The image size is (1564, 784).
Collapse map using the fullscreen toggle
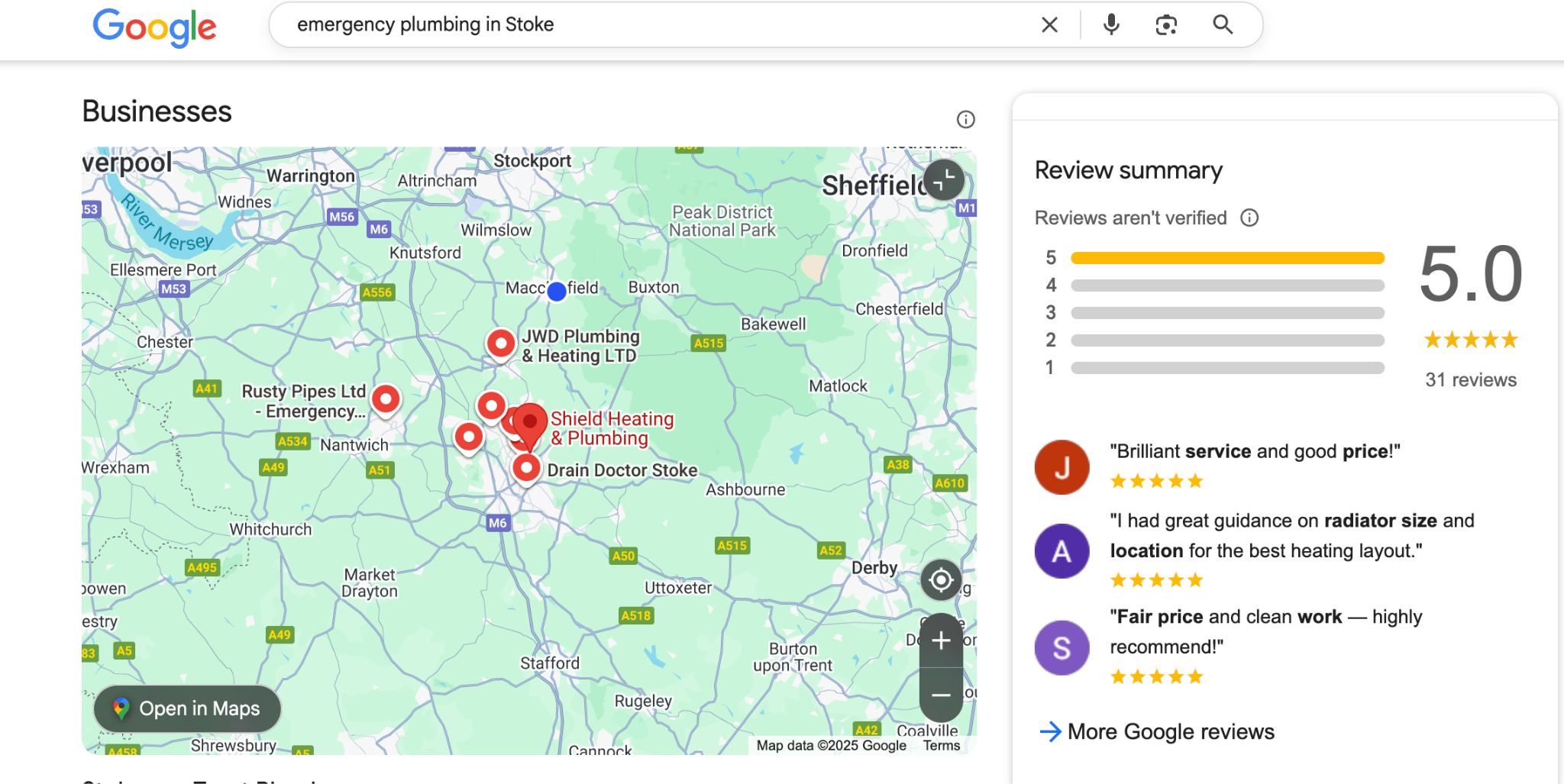point(944,180)
